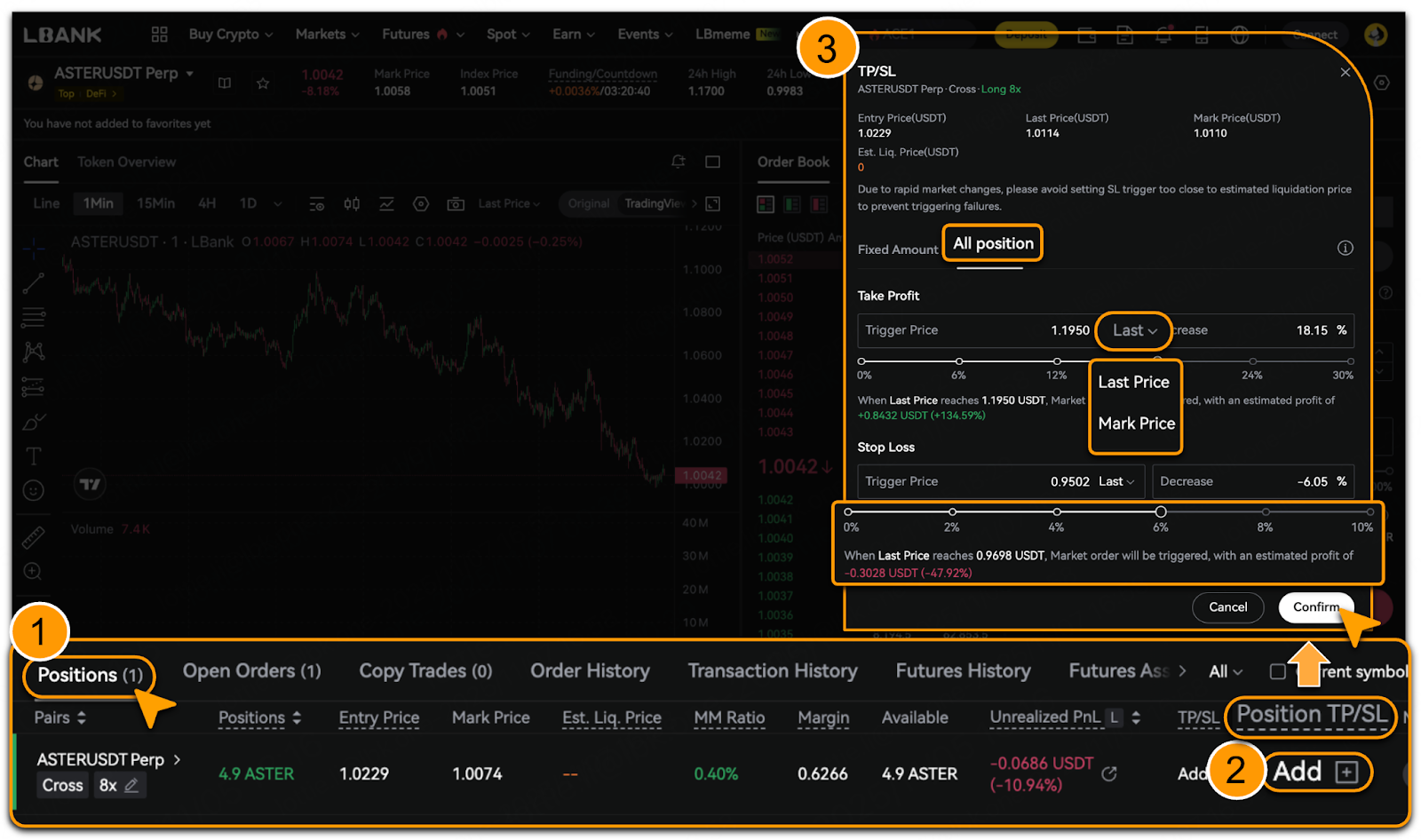Open the Open Orders tab
This screenshot has width=1421, height=840.
pos(251,671)
